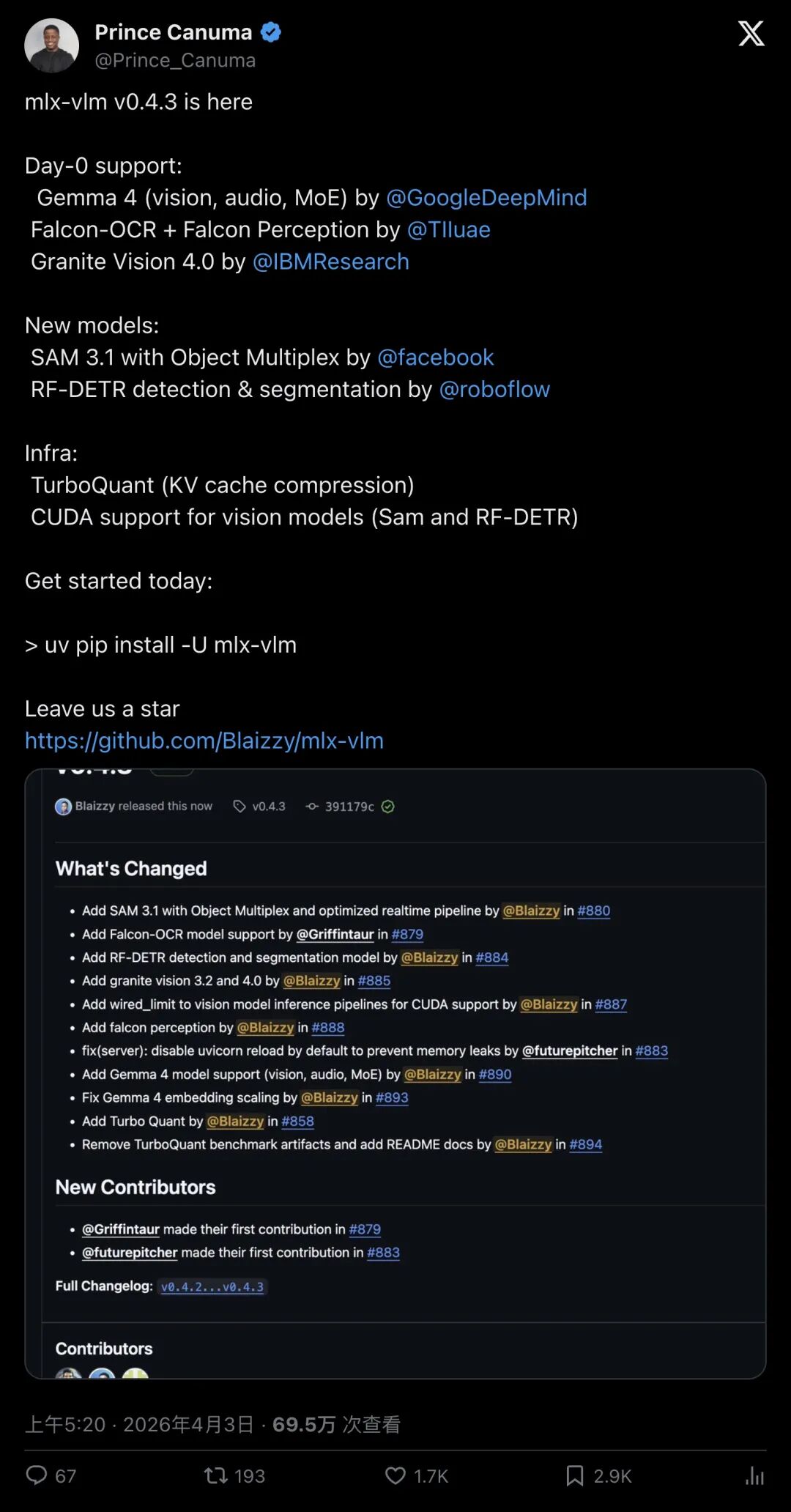Tap the retweet icon
Screen dimensions: 791x1512
(216, 1475)
